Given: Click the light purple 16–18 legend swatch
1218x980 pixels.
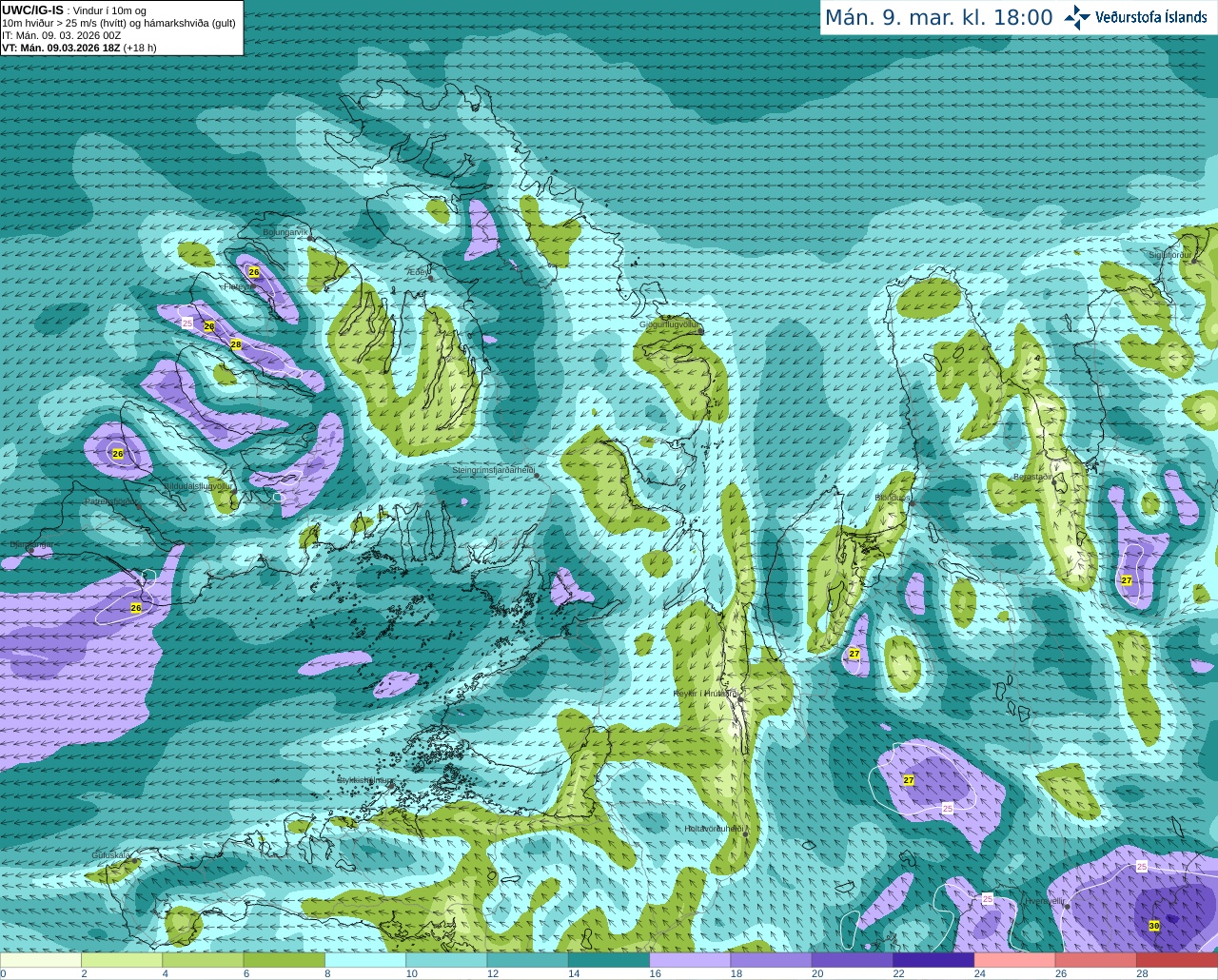Looking at the screenshot, I should 690,960.
